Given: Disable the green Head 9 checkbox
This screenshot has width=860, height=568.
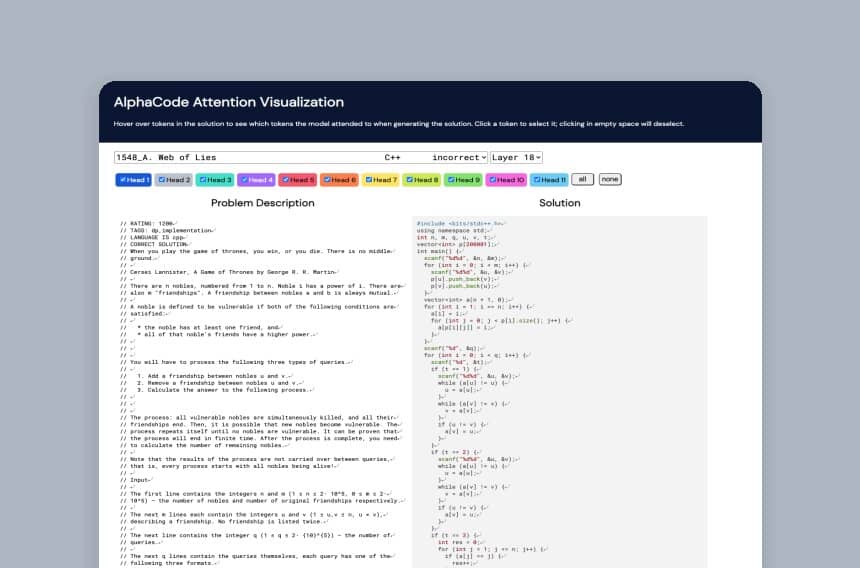Looking at the screenshot, I should click(x=450, y=180).
